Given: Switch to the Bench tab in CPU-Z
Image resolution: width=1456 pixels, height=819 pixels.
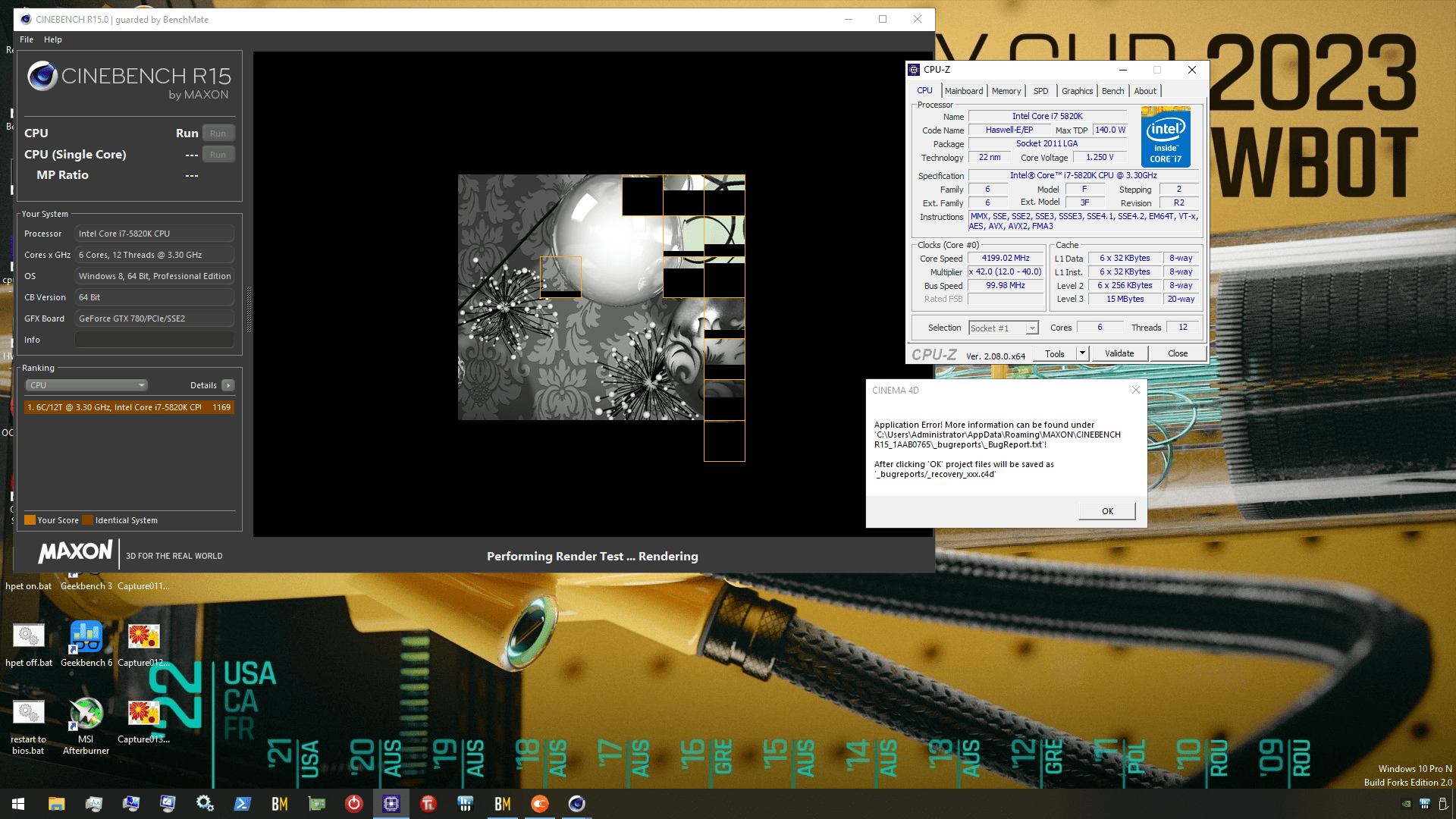Looking at the screenshot, I should pyautogui.click(x=1112, y=91).
